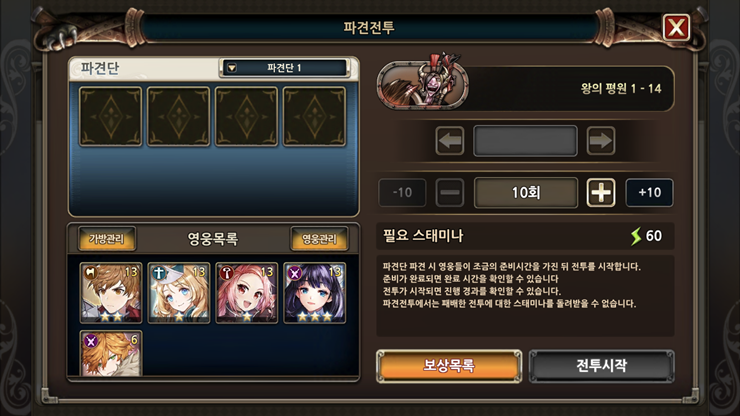
Task: Select the pink-haired hero portrait
Action: point(247,293)
